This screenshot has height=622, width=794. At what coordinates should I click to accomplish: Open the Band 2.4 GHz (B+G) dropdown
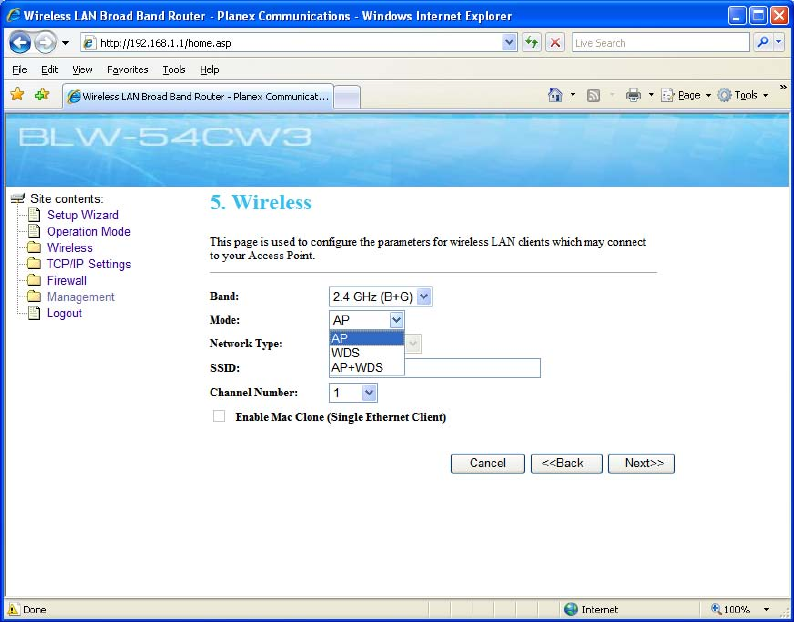coord(380,297)
